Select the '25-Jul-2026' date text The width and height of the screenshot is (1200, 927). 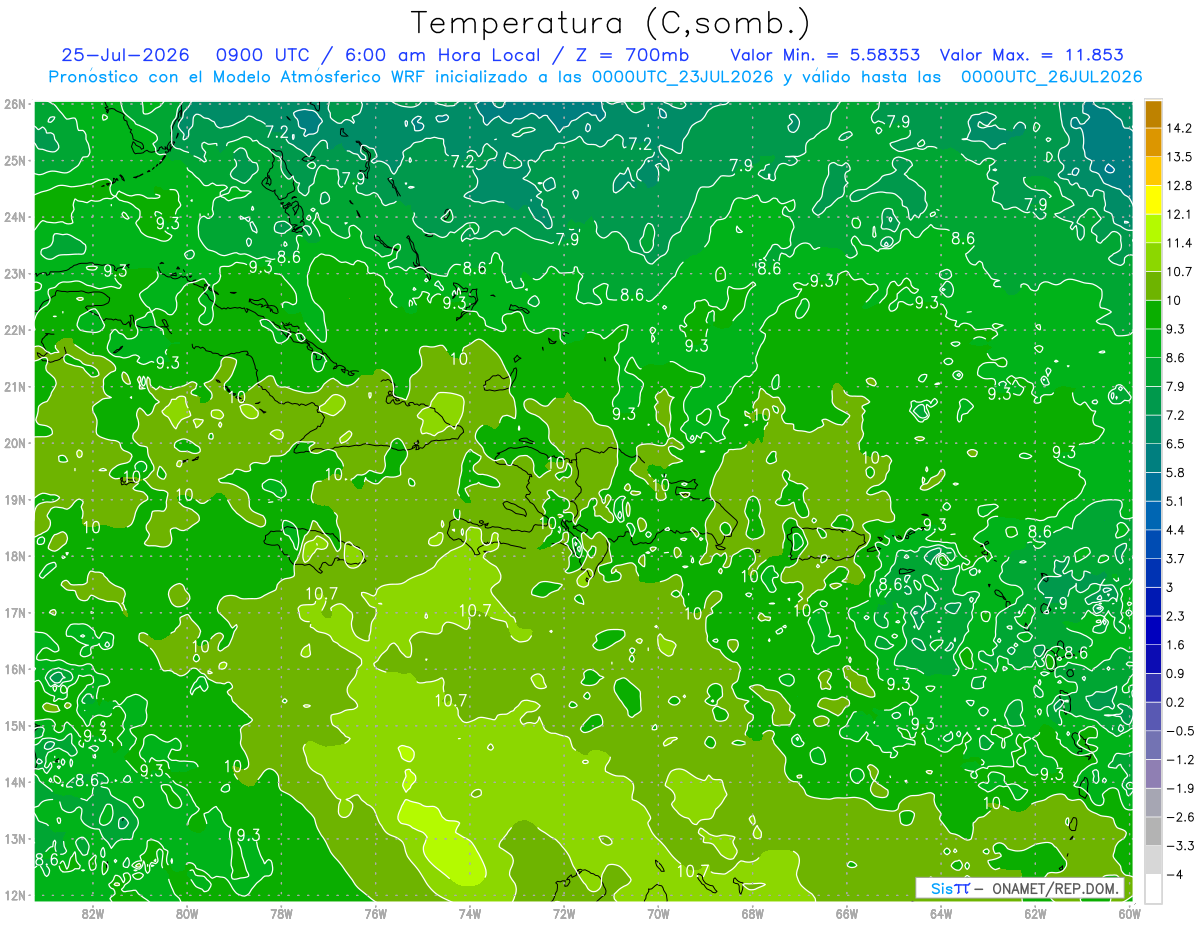point(125,55)
